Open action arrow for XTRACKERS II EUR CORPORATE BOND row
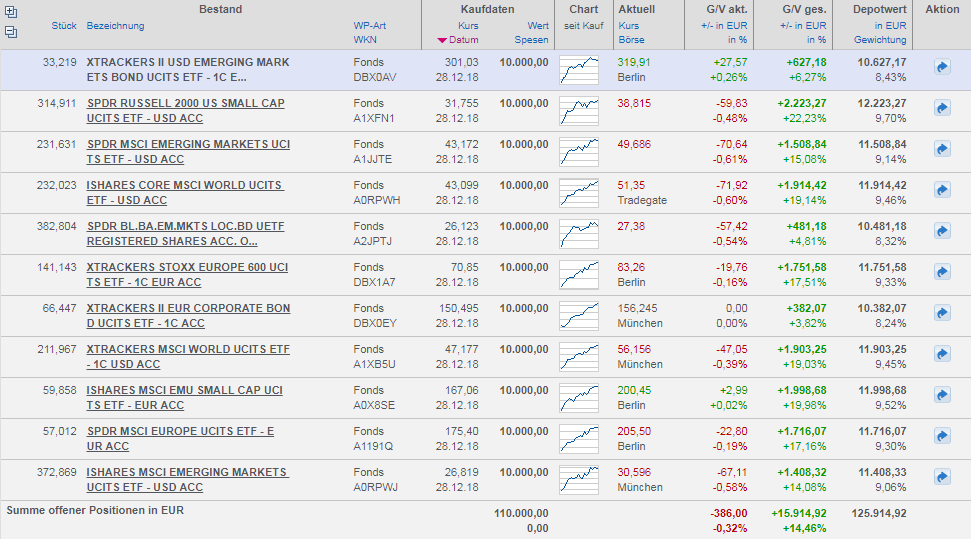Viewport: 971px width, 539px height. [x=942, y=312]
